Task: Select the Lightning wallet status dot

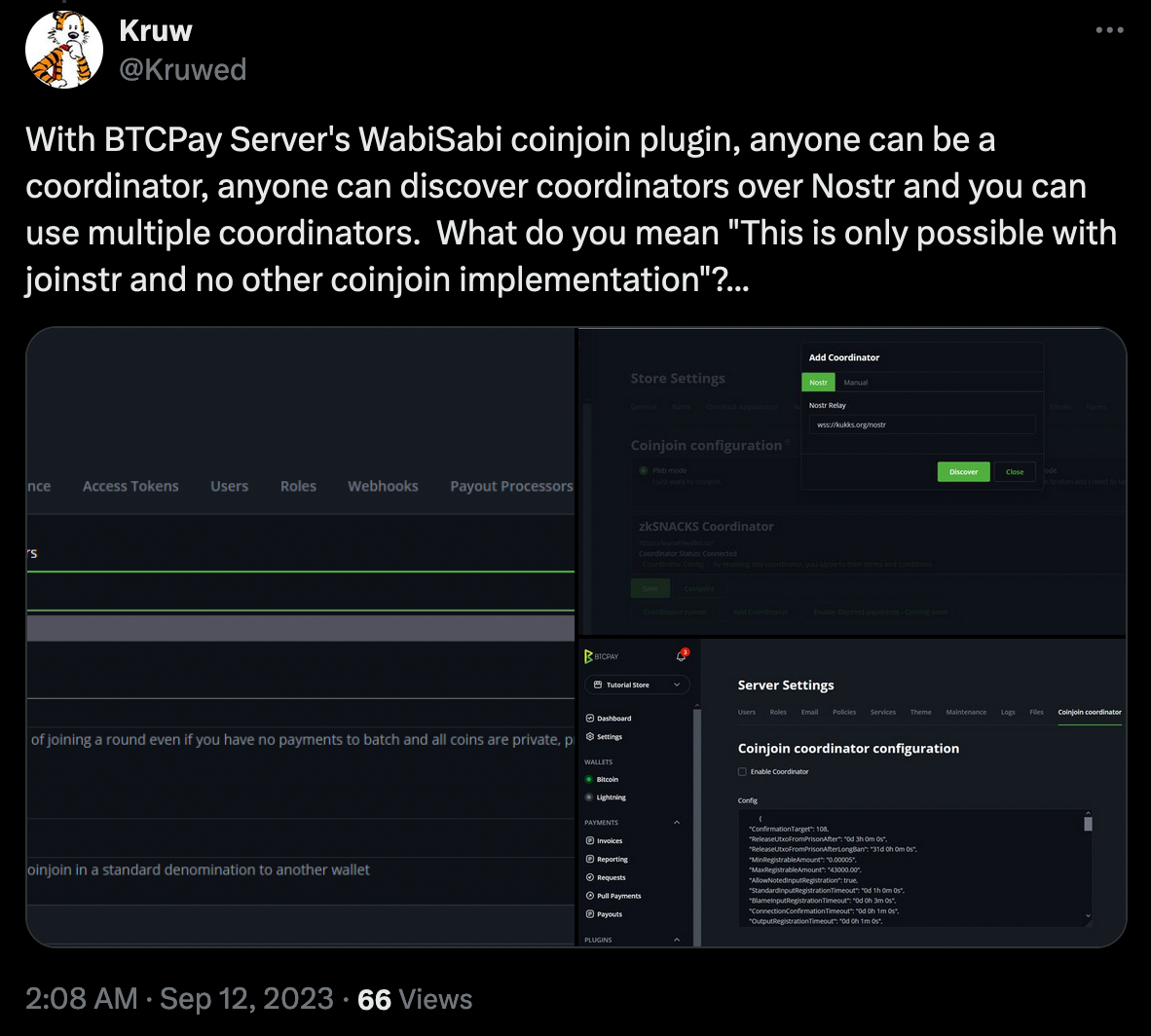Action: coord(589,797)
